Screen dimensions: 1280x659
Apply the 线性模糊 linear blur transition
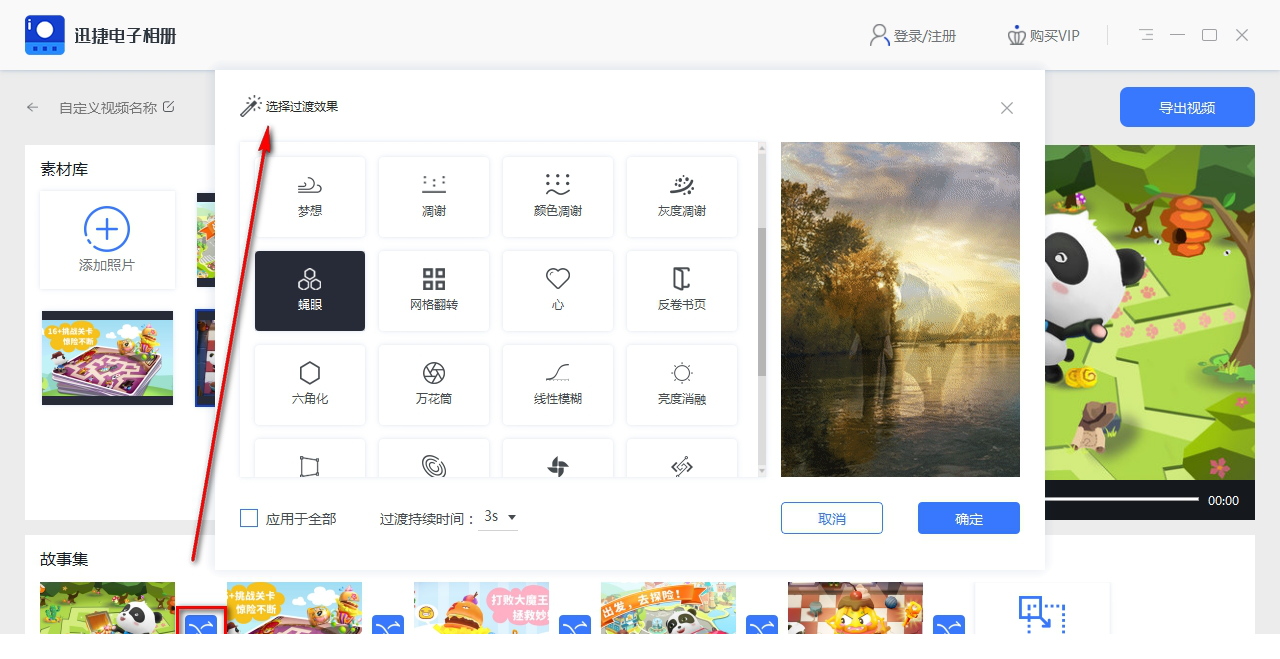[x=557, y=384]
